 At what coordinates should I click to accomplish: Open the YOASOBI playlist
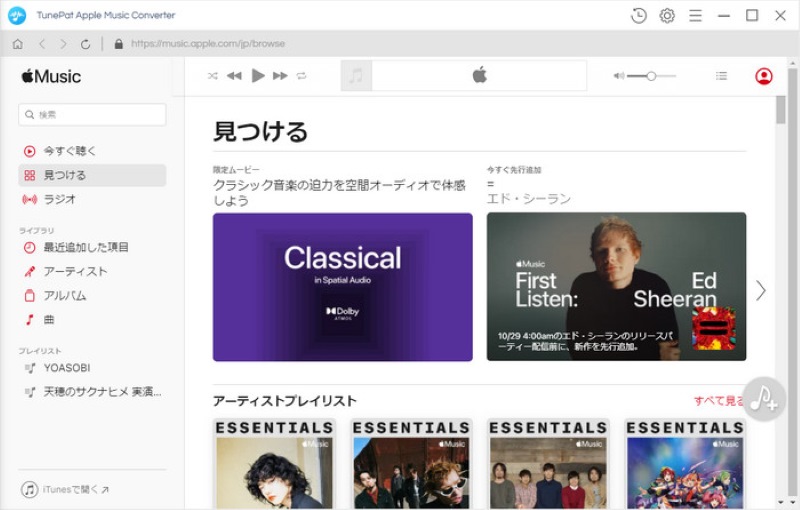pos(92,368)
